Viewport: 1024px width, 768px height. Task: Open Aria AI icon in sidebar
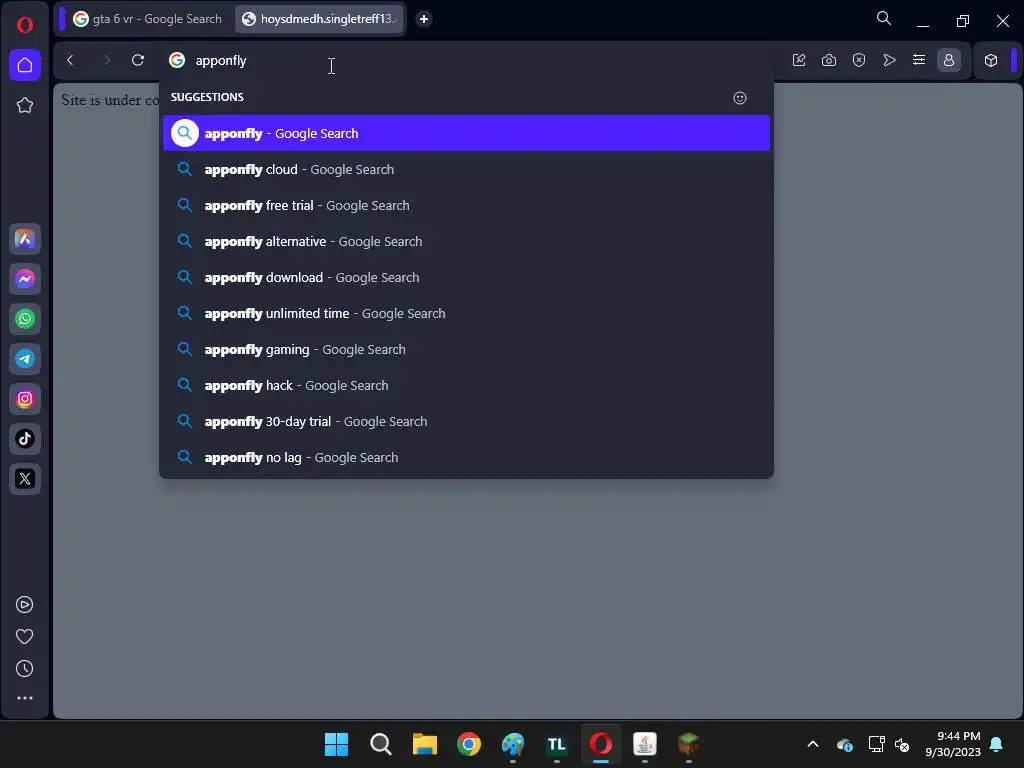coord(25,239)
